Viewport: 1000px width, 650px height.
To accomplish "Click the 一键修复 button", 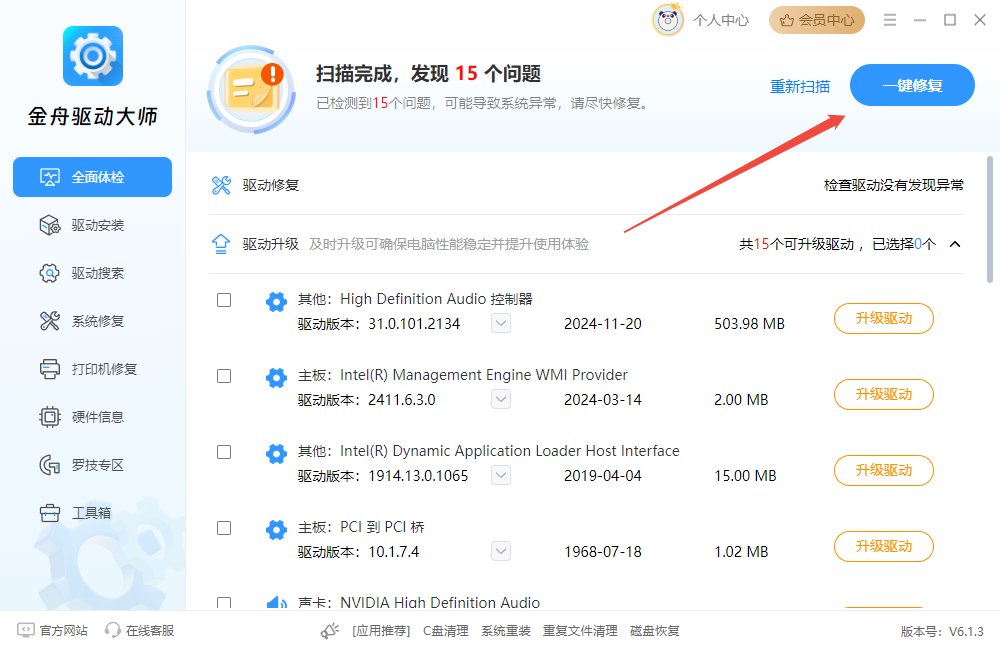I will click(x=912, y=85).
